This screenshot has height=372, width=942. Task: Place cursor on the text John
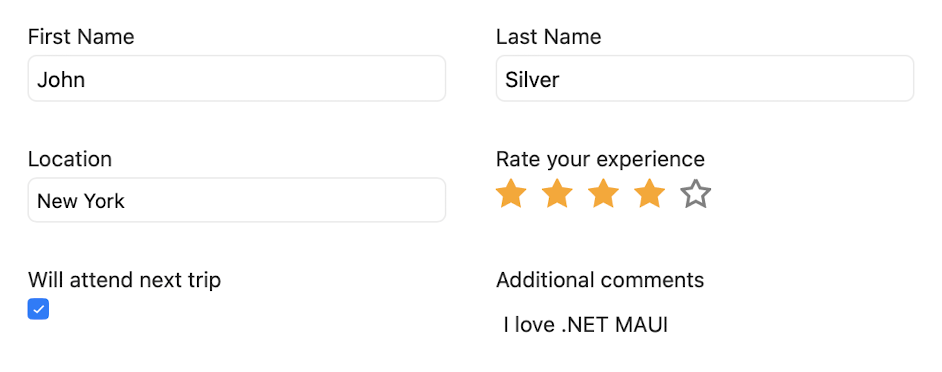[61, 79]
